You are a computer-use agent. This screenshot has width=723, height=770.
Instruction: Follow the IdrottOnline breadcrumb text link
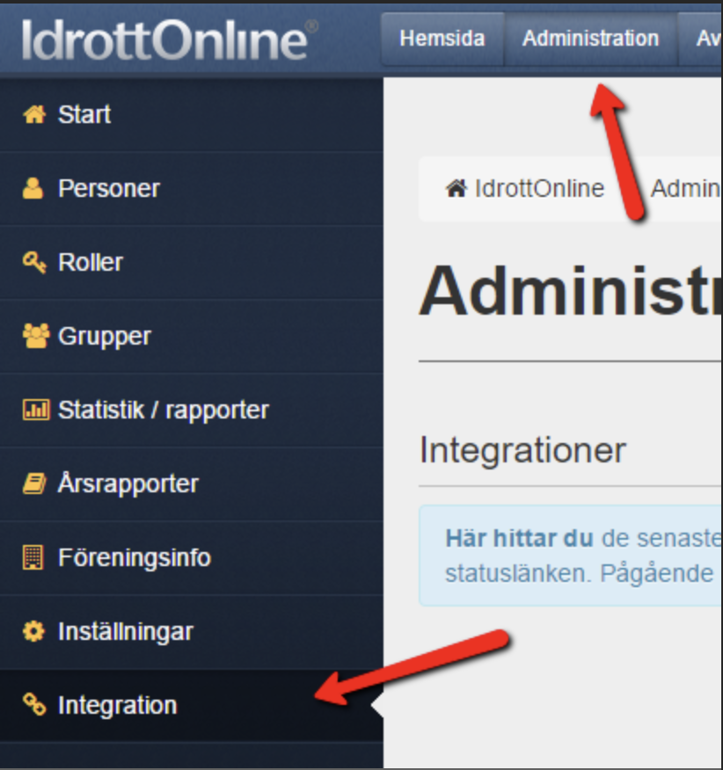[x=539, y=188]
